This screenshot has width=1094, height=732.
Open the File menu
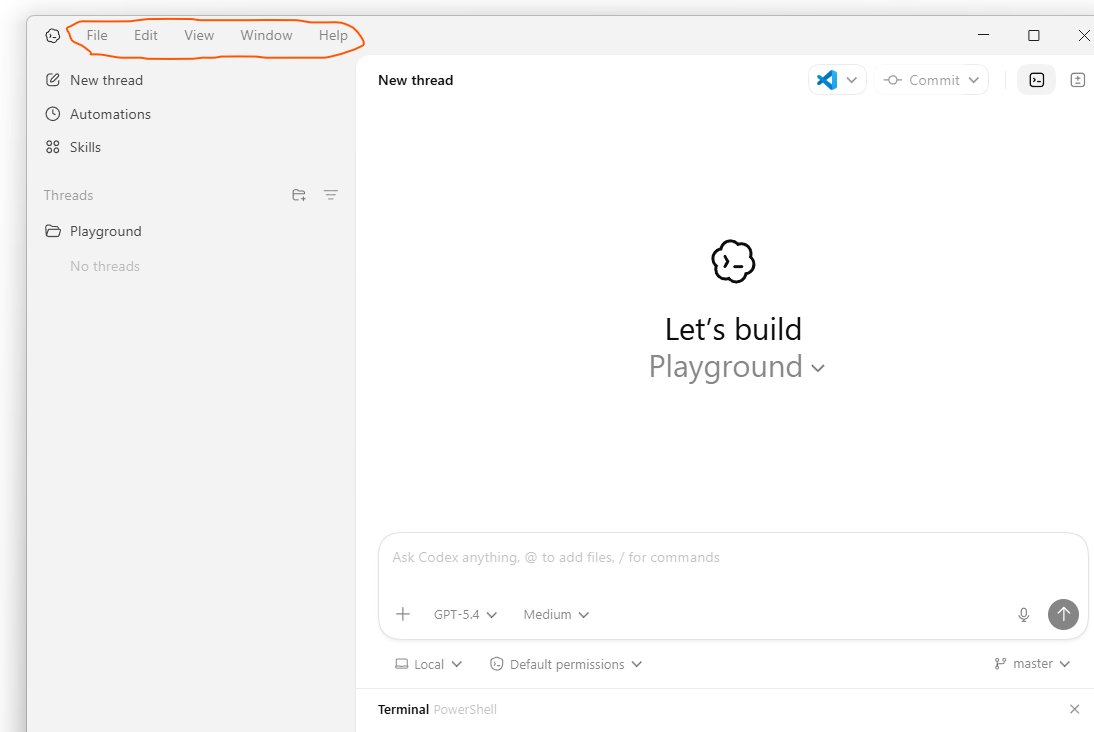97,35
